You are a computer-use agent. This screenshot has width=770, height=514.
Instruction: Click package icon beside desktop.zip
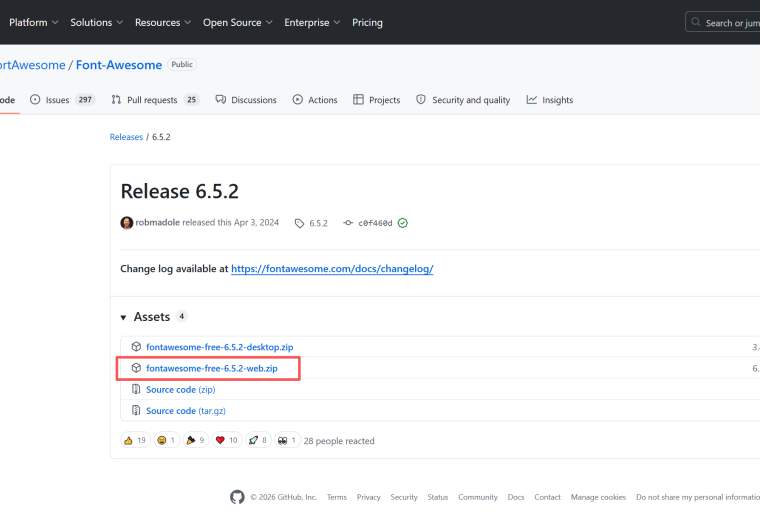[136, 347]
